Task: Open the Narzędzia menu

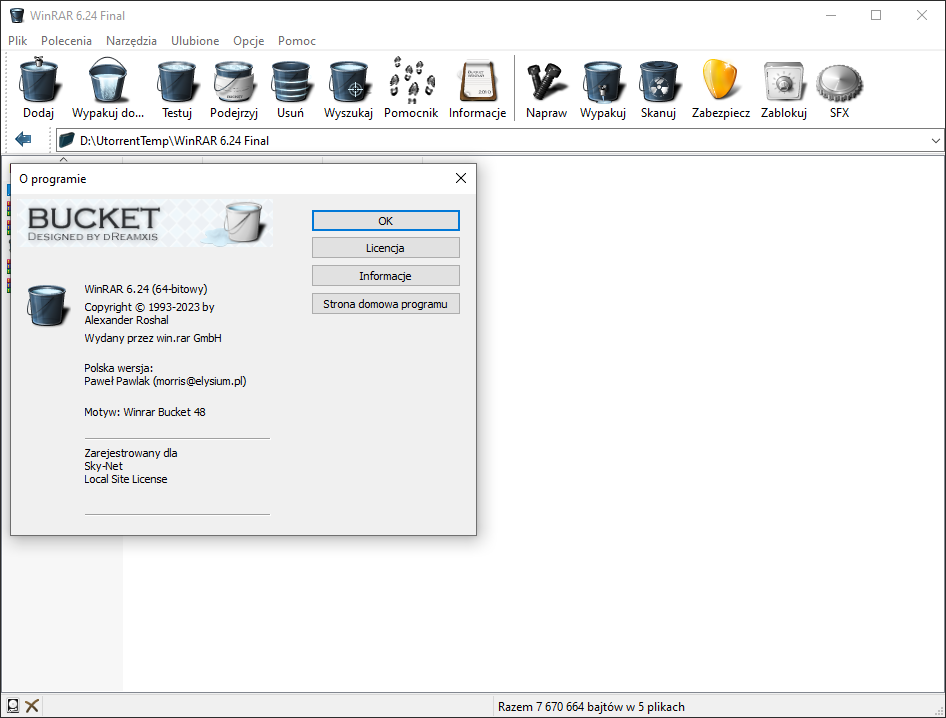Action: (x=132, y=40)
